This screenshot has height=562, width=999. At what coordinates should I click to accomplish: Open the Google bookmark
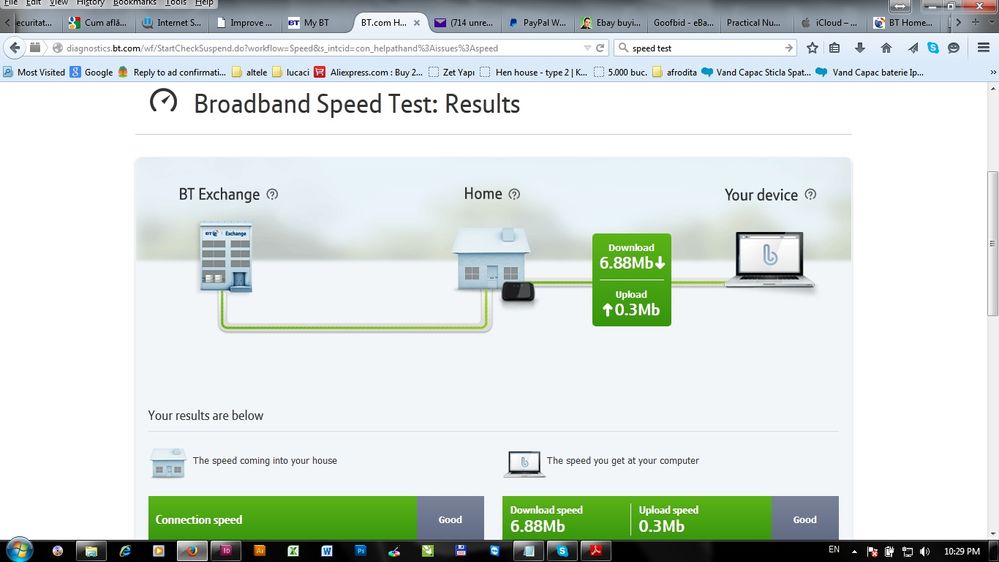(92, 72)
